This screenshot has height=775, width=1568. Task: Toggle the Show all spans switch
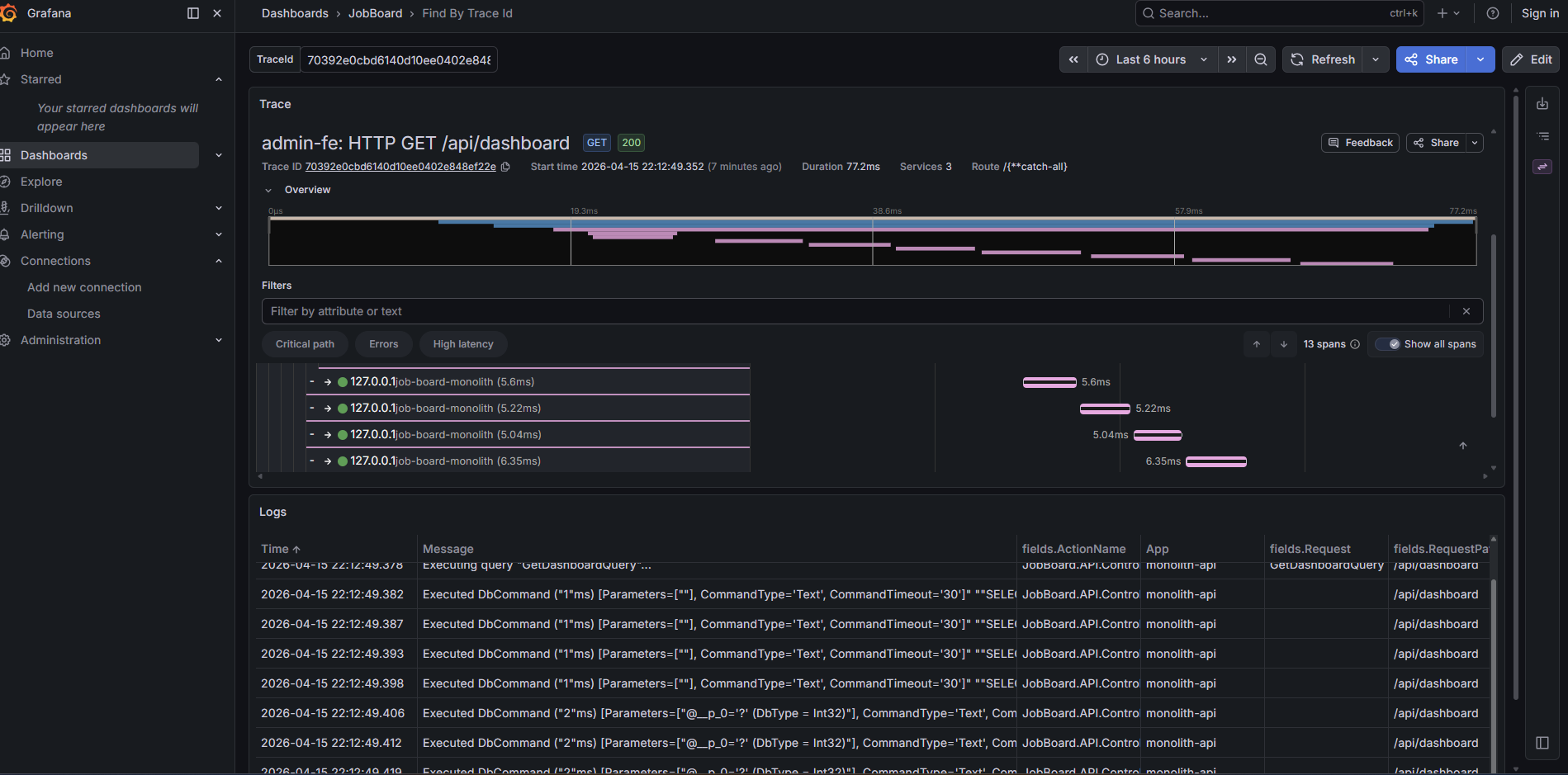[1388, 344]
